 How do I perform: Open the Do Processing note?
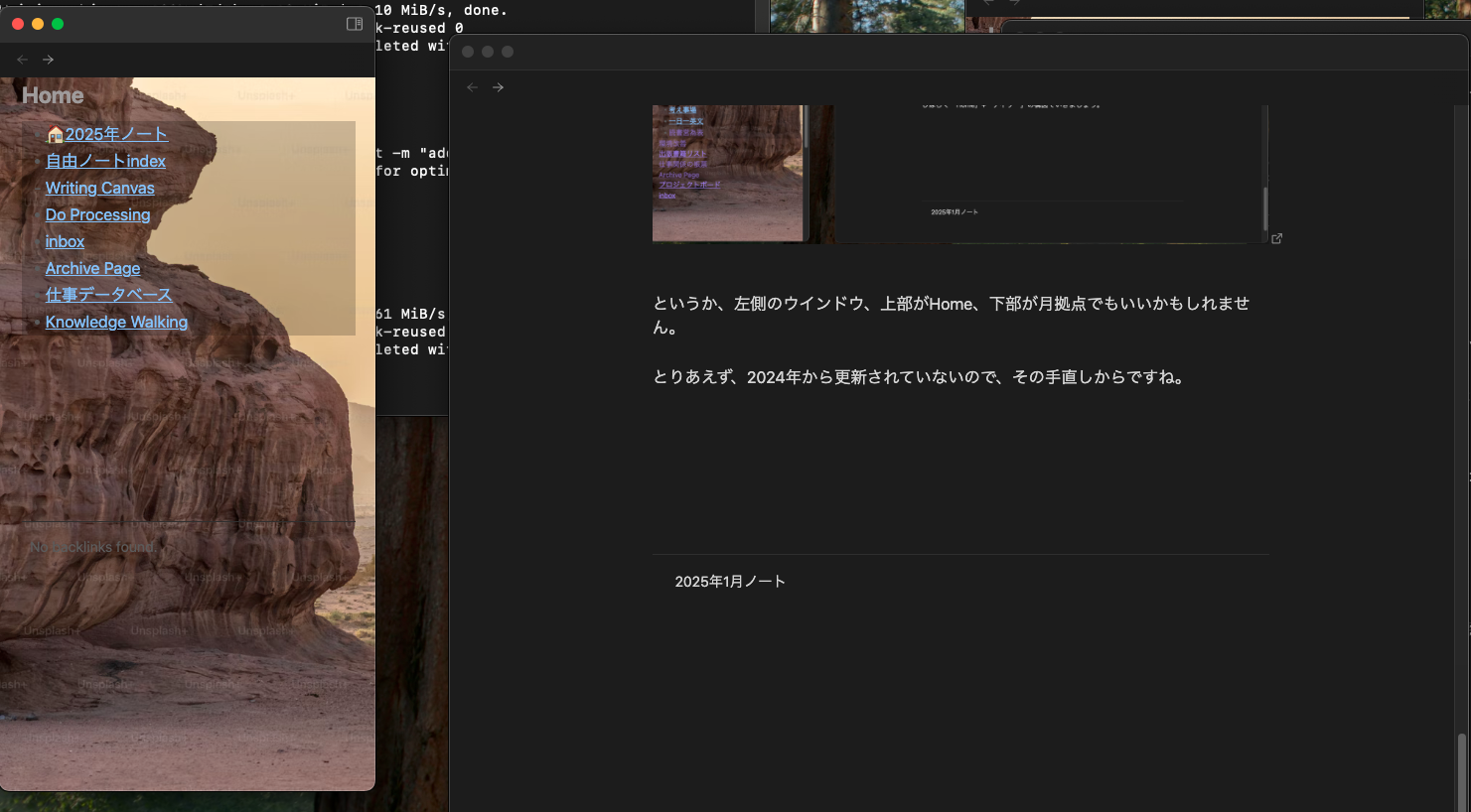coord(97,214)
